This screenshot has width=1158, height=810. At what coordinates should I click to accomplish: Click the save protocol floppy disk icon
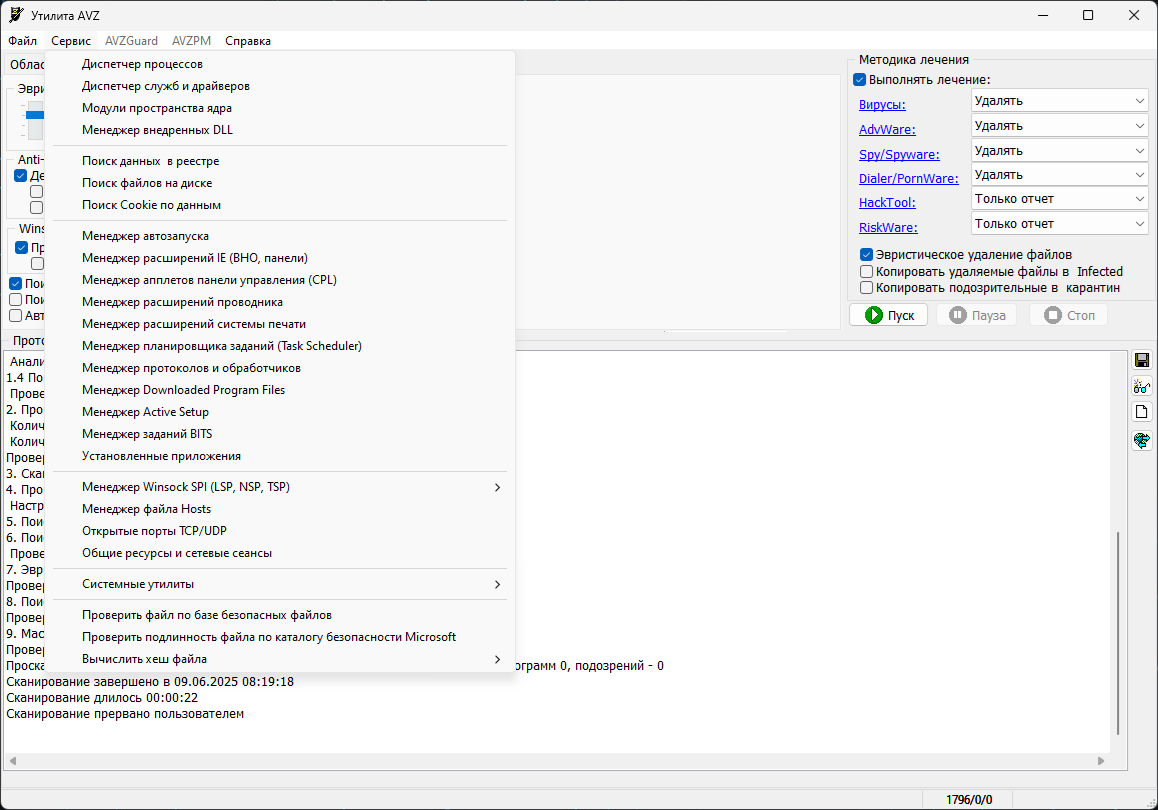[1142, 360]
